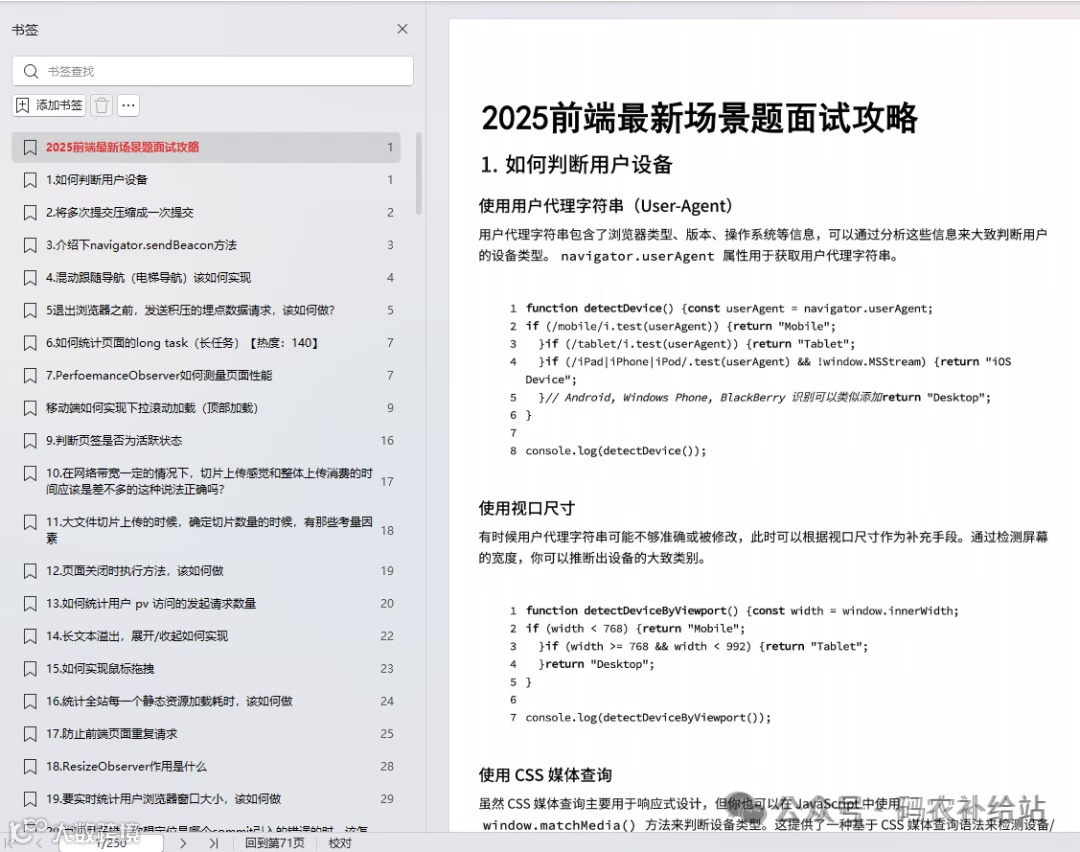
Task: Open the more options menu via ... icon
Action: [128, 105]
